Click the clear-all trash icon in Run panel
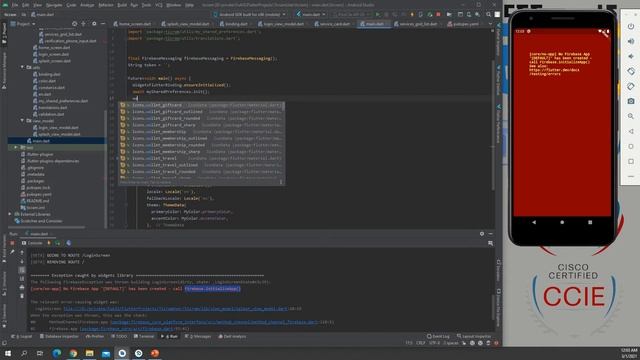The image size is (640, 360). [x=22, y=296]
